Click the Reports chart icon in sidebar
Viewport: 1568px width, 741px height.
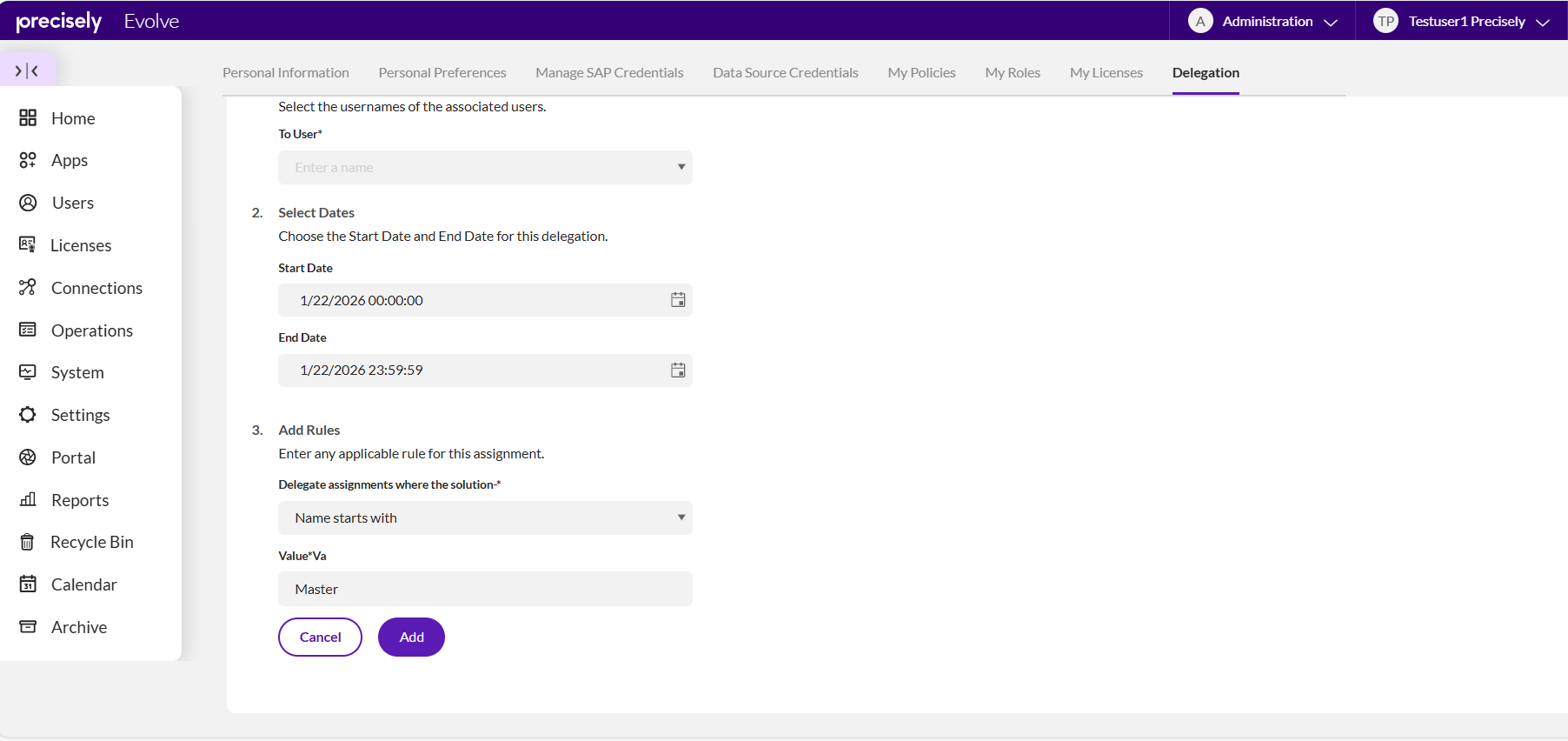point(28,499)
